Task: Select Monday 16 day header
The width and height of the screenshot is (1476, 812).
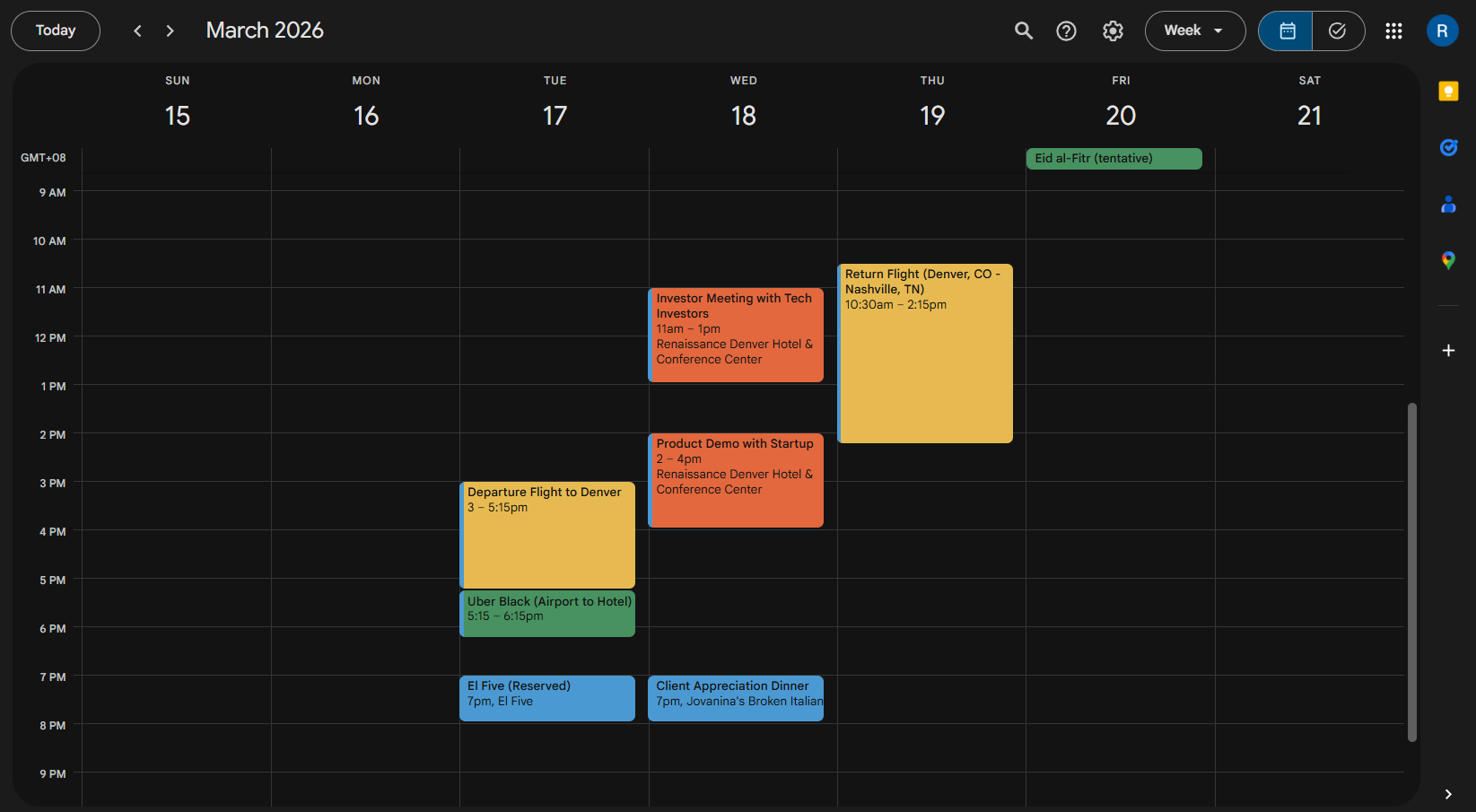Action: (x=366, y=115)
